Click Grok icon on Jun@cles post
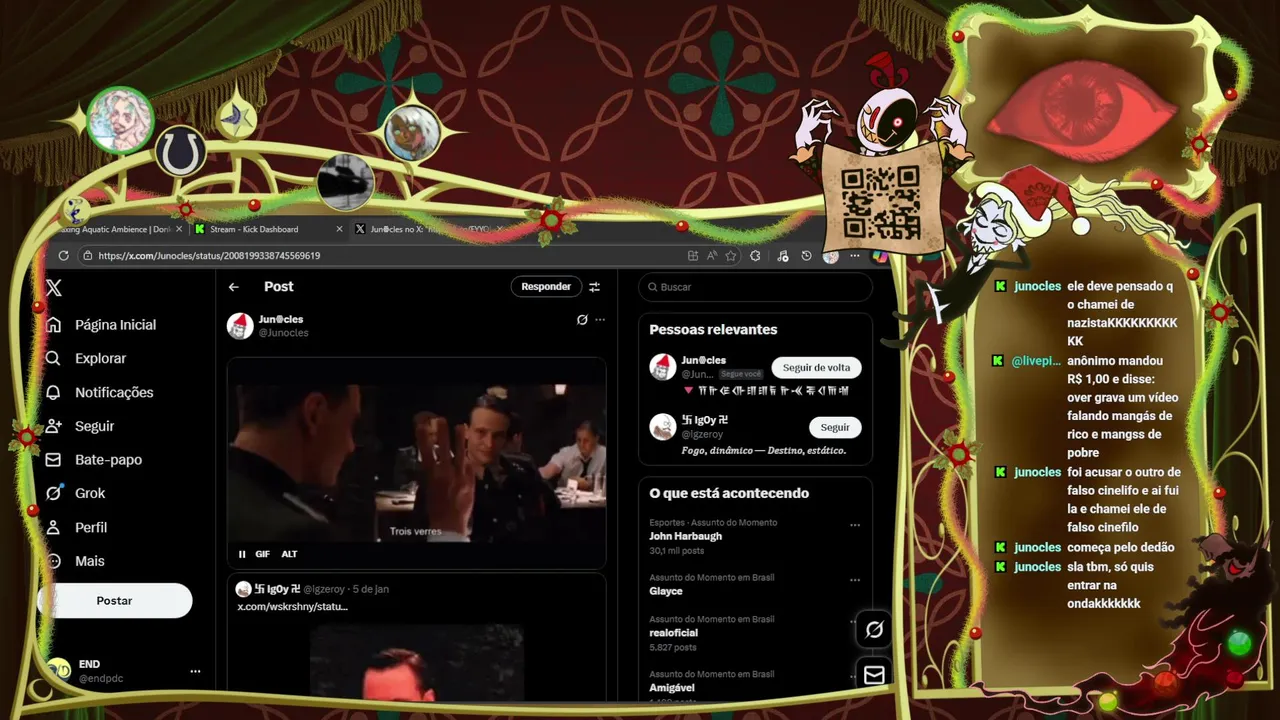 pyautogui.click(x=582, y=320)
